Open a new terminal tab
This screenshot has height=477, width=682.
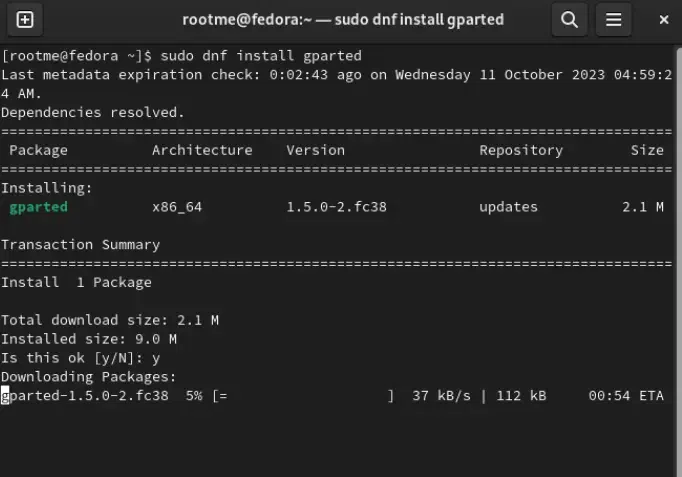click(25, 20)
